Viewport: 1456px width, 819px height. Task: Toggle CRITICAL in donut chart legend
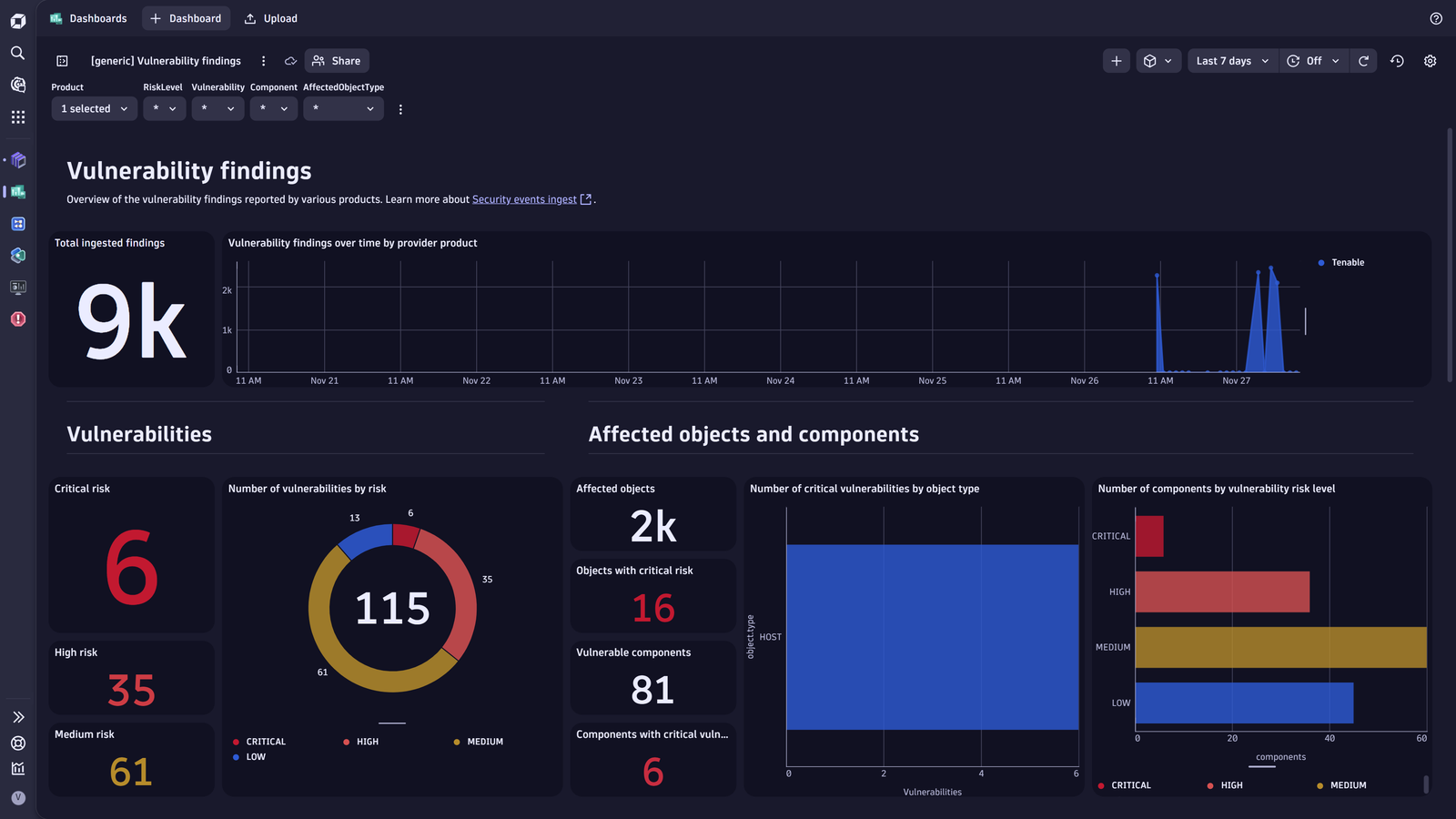coord(259,742)
